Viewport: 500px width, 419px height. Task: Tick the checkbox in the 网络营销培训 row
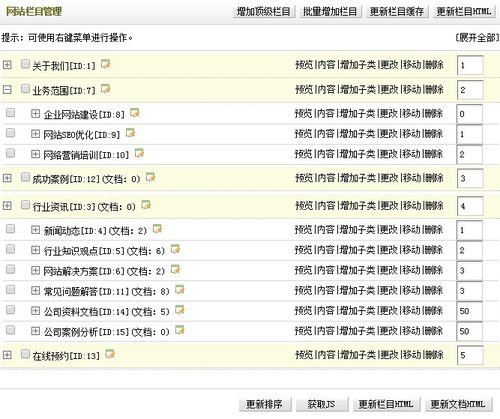[x=11, y=153]
